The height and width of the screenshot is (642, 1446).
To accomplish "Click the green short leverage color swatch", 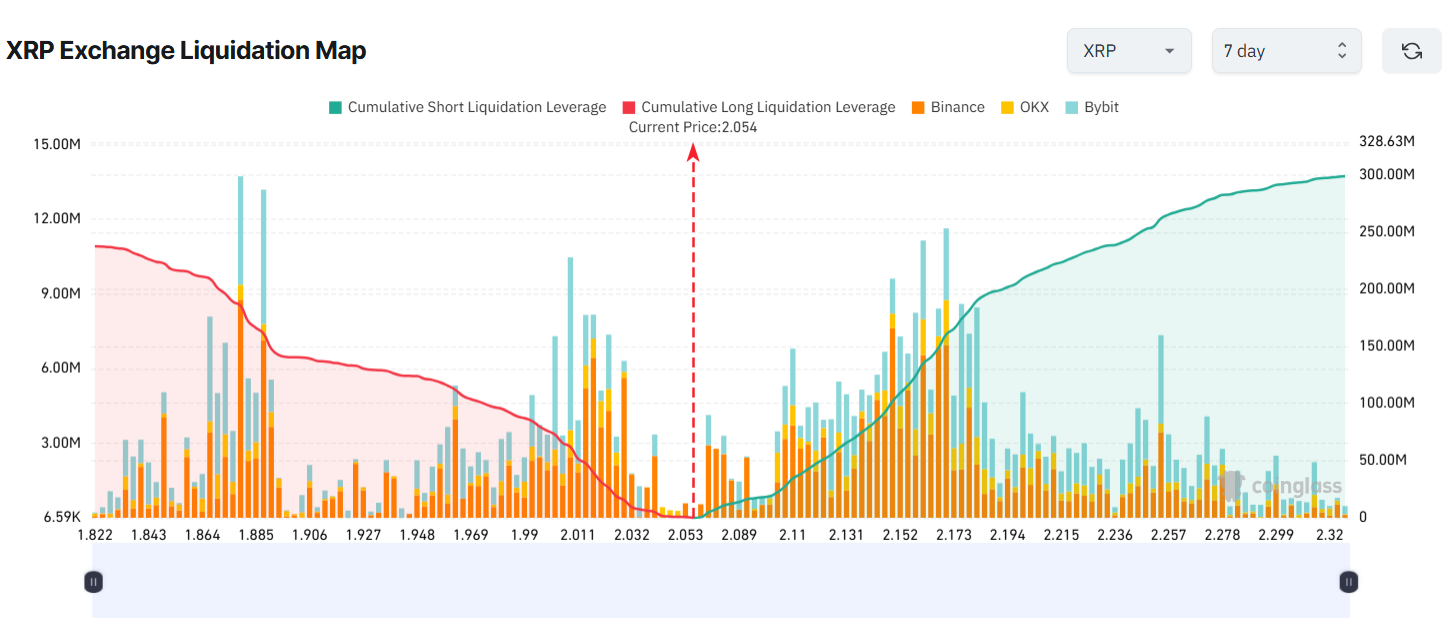I will [333, 107].
